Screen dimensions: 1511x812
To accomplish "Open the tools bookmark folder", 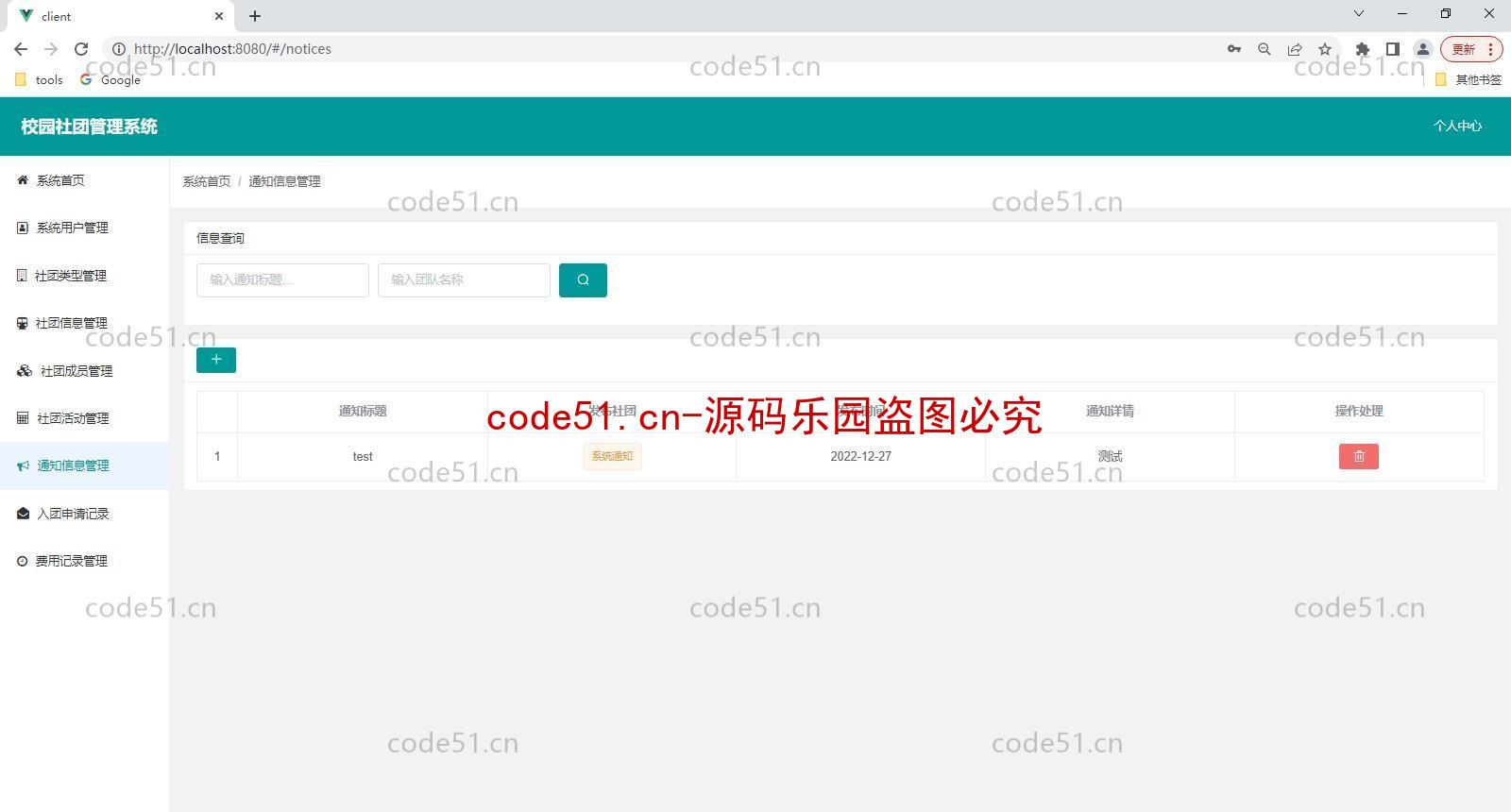I will pyautogui.click(x=40, y=80).
